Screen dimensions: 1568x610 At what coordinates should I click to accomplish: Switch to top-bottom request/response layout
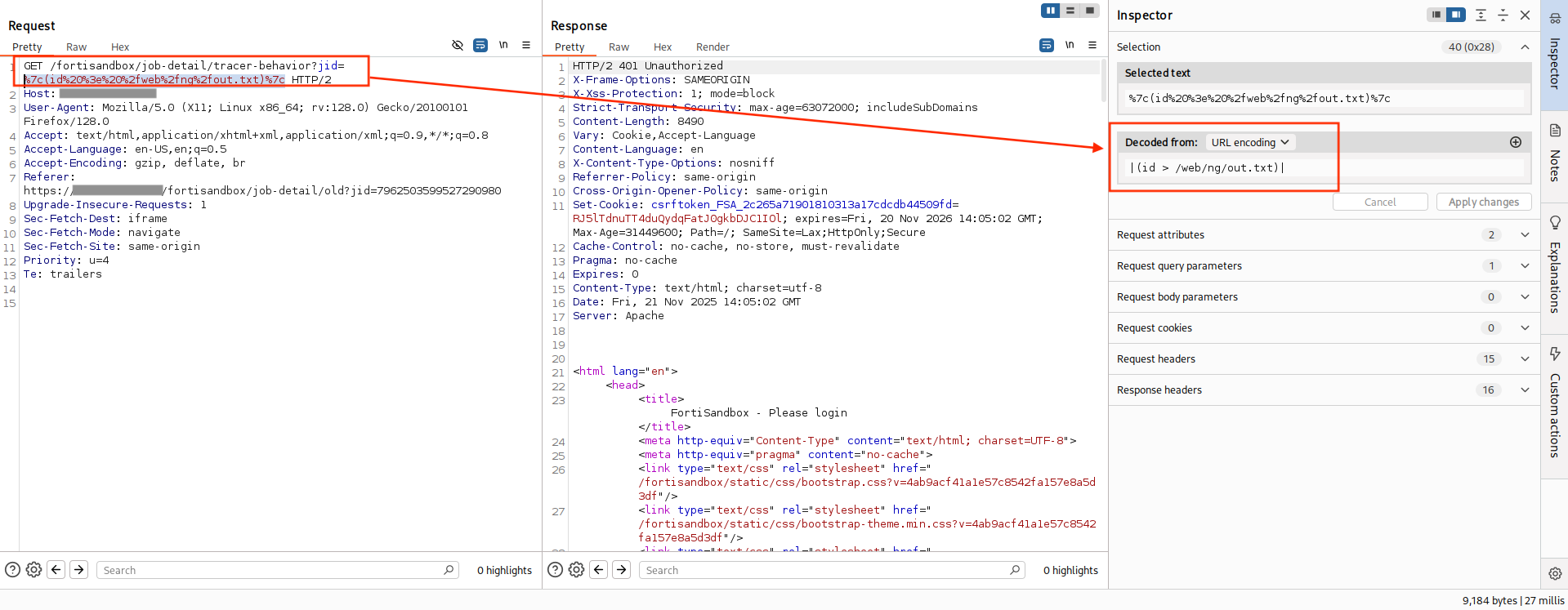coord(1070,11)
